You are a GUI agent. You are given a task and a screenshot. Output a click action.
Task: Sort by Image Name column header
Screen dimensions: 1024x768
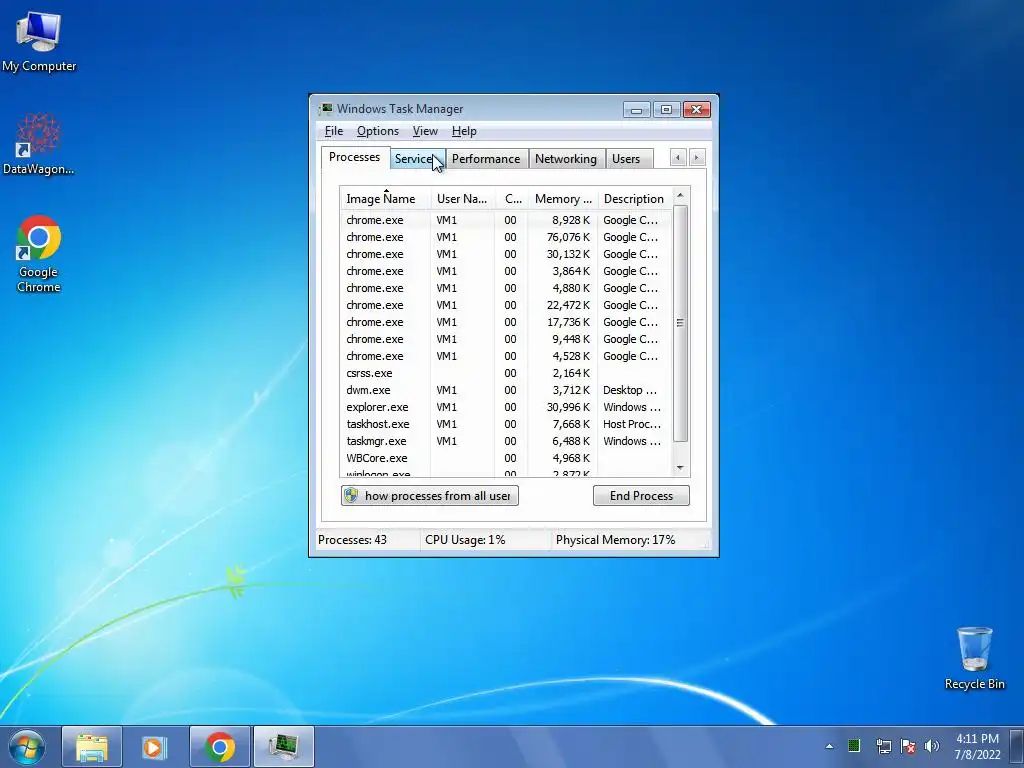[x=385, y=199]
